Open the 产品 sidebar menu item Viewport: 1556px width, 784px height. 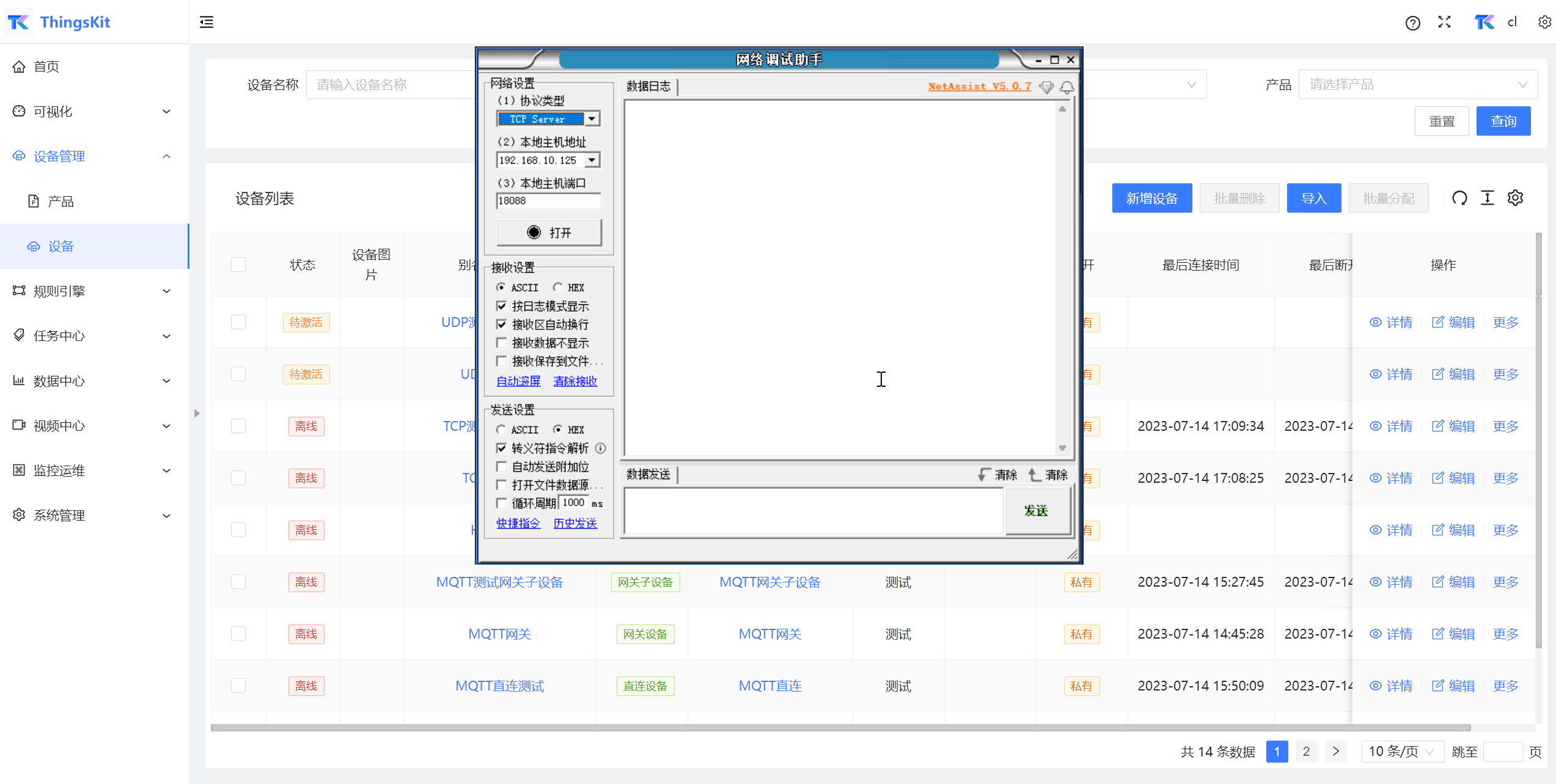61,202
